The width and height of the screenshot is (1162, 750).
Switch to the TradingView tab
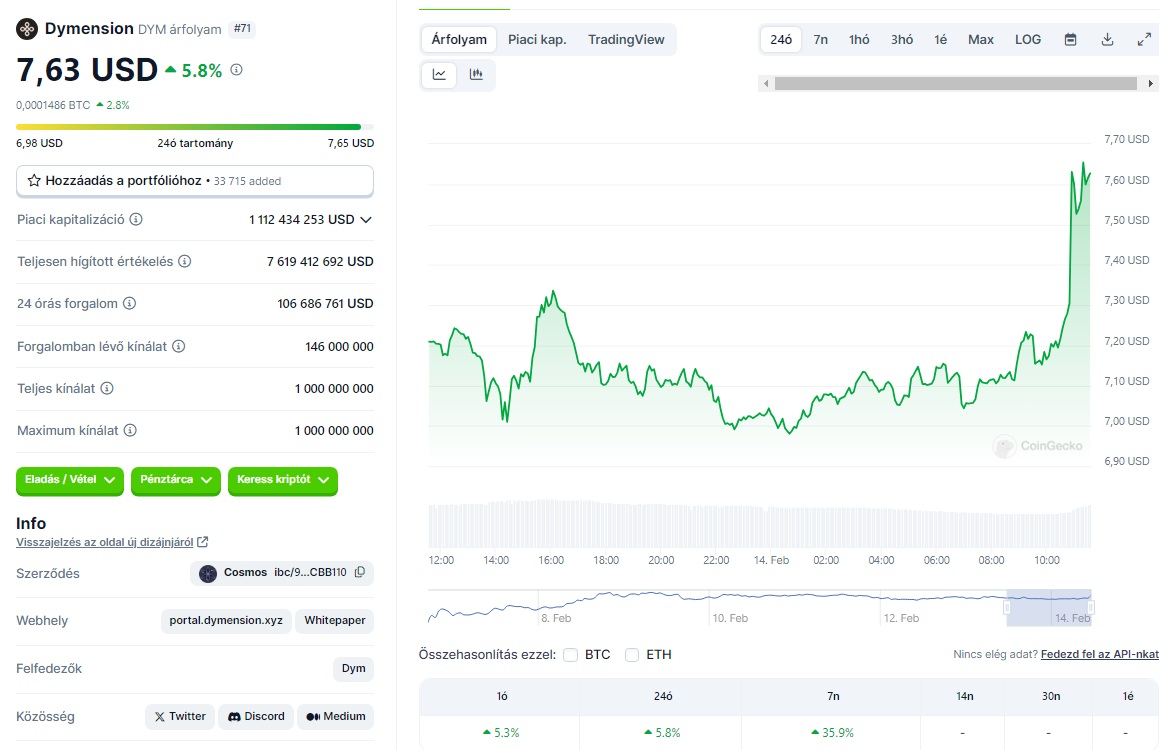click(626, 39)
